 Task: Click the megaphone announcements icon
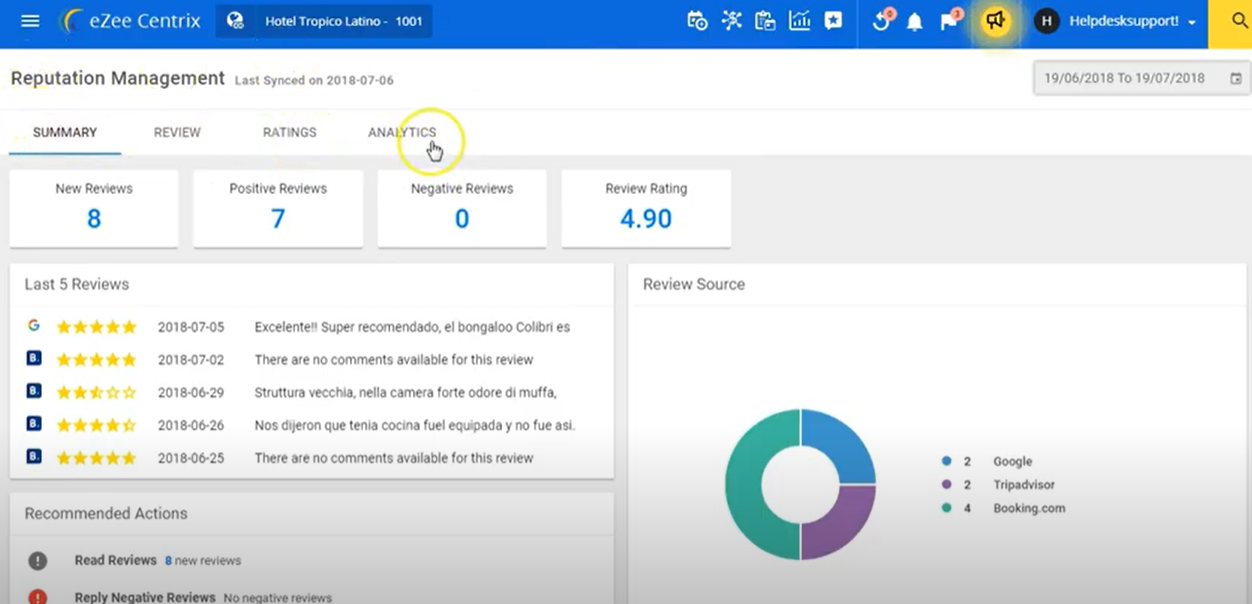(x=995, y=21)
